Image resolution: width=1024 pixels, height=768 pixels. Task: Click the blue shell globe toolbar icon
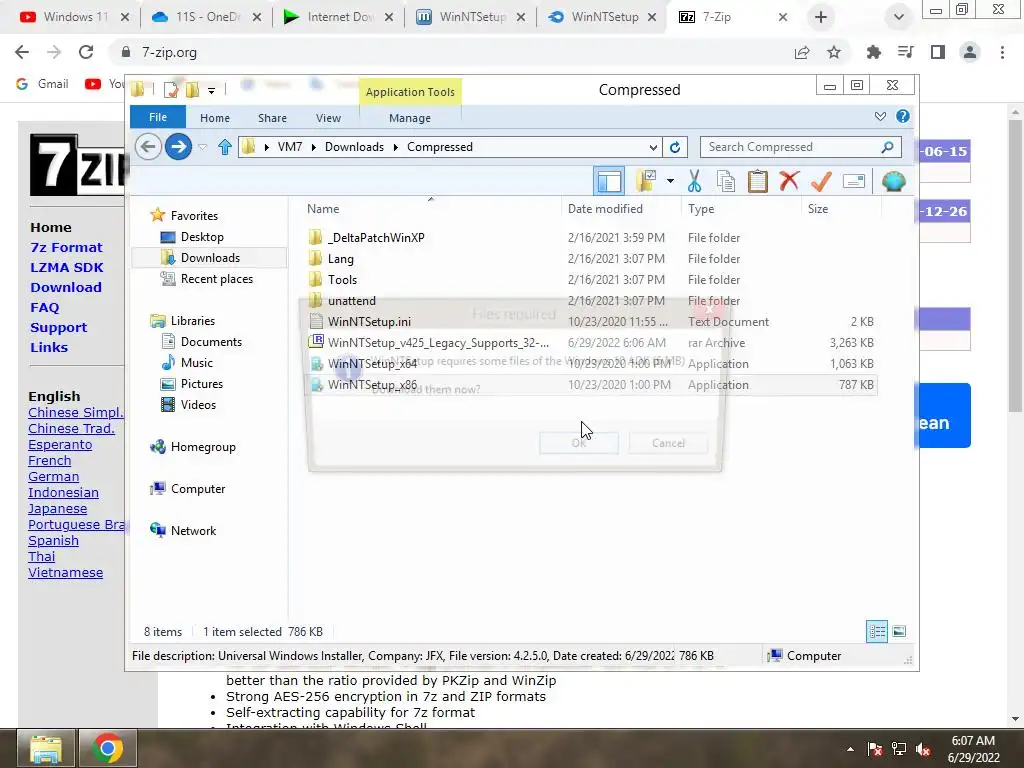893,181
